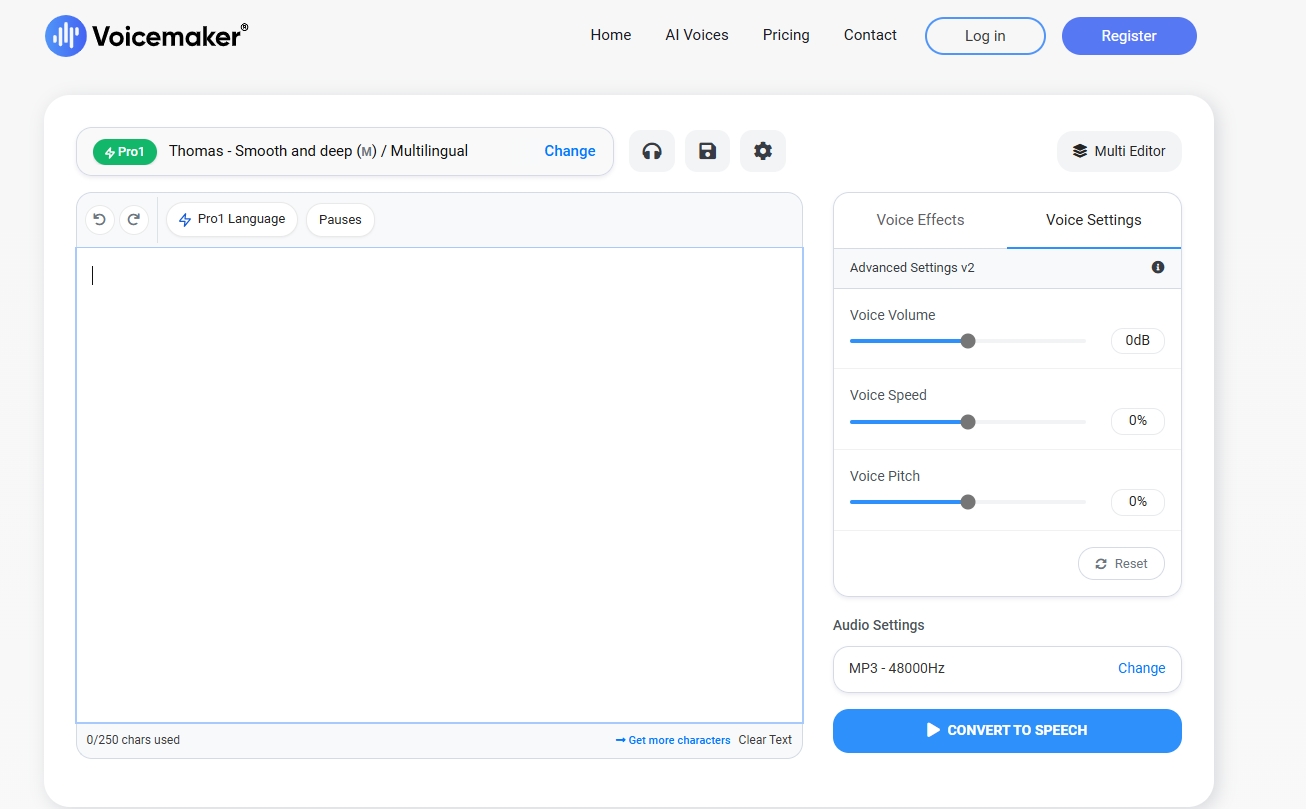Viewport: 1306px width, 809px height.
Task: Open the AI Voices page
Action: pyautogui.click(x=697, y=35)
